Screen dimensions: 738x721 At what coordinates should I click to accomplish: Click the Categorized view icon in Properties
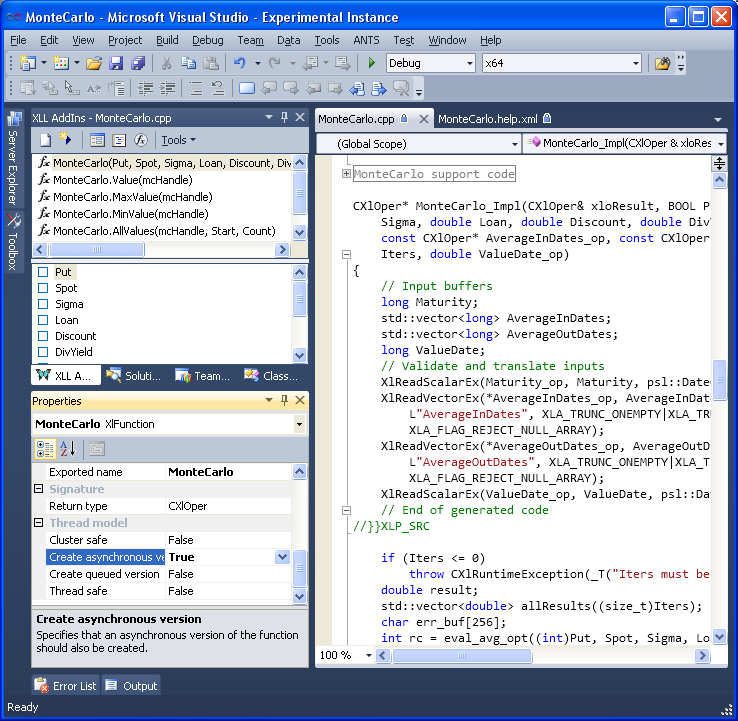point(45,449)
